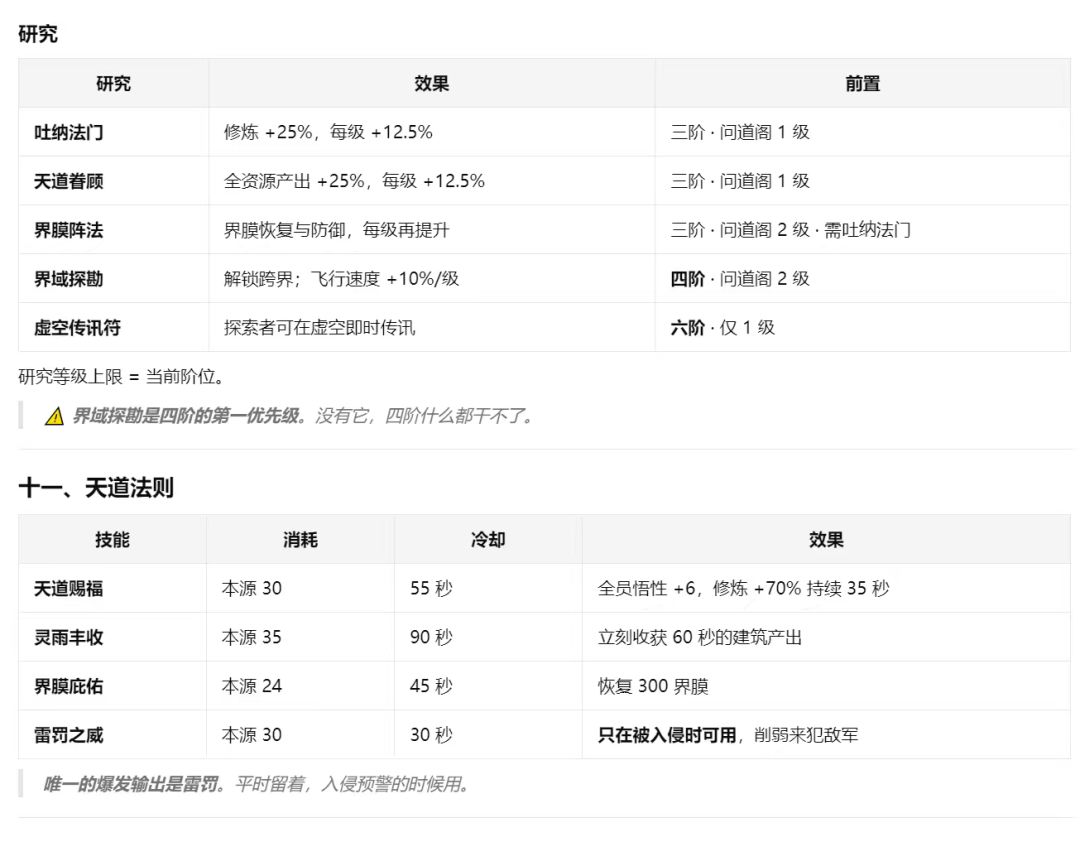Click the 雷罚之威 skill name
1080x842 pixels.
pos(69,735)
